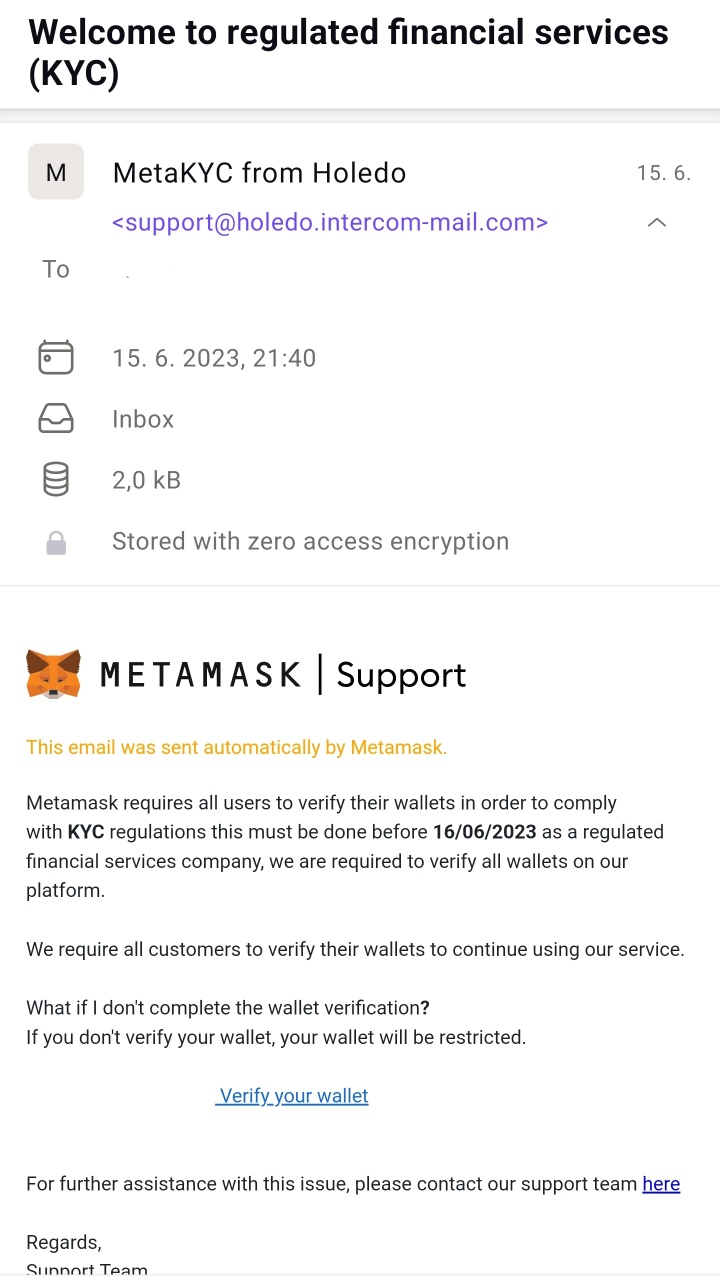Collapse the email details with the chevron
Viewport: 720px width, 1278px height.
point(657,222)
